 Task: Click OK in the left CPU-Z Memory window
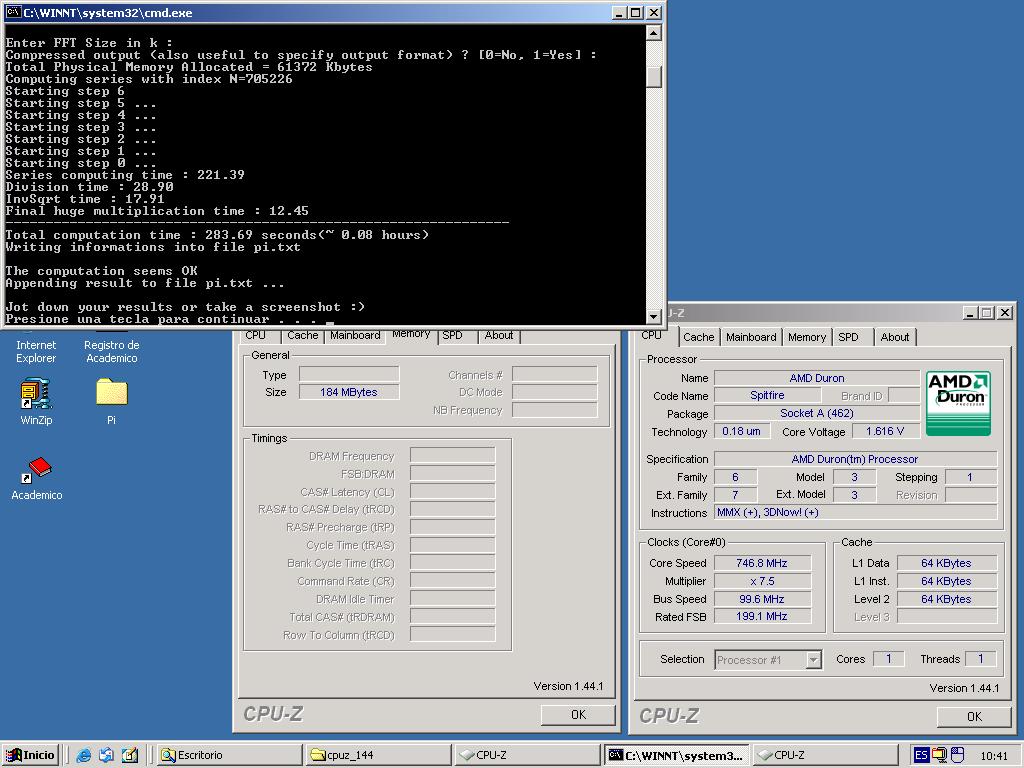pos(578,714)
